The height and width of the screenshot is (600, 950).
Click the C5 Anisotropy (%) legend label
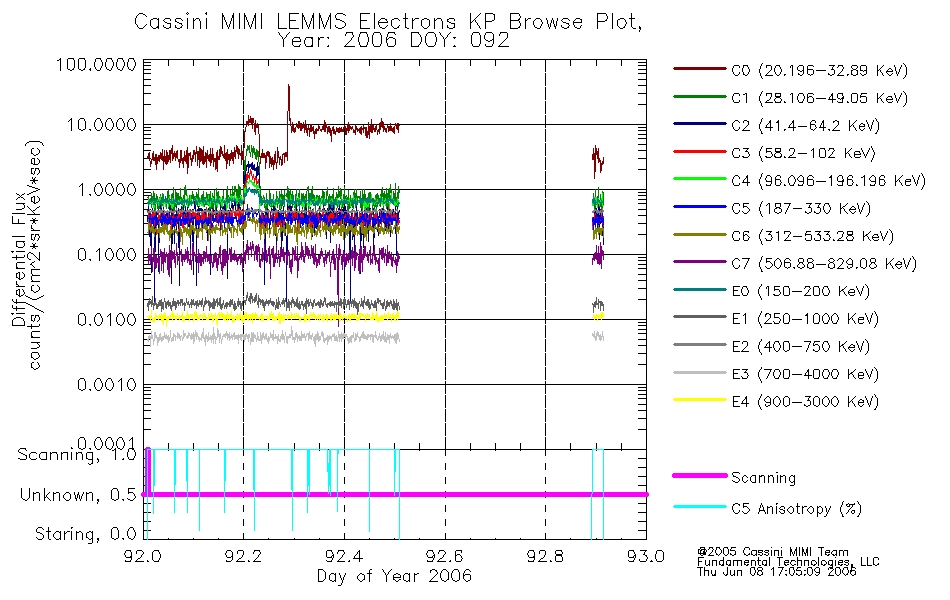click(796, 509)
